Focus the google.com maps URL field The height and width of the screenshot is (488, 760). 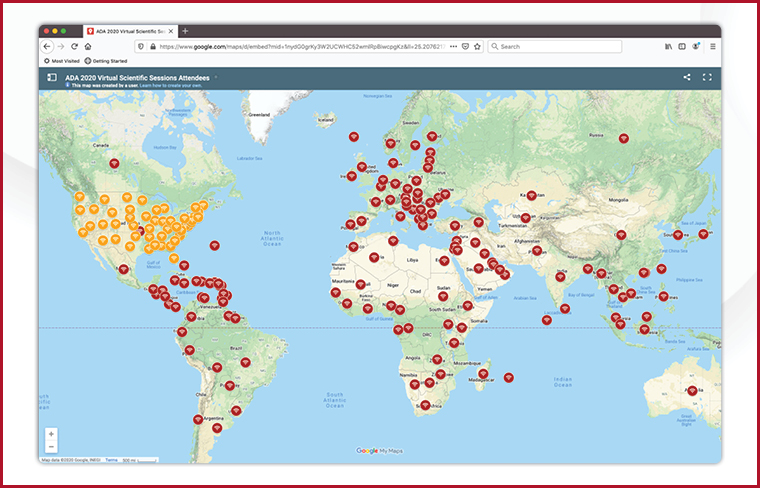pyautogui.click(x=302, y=47)
